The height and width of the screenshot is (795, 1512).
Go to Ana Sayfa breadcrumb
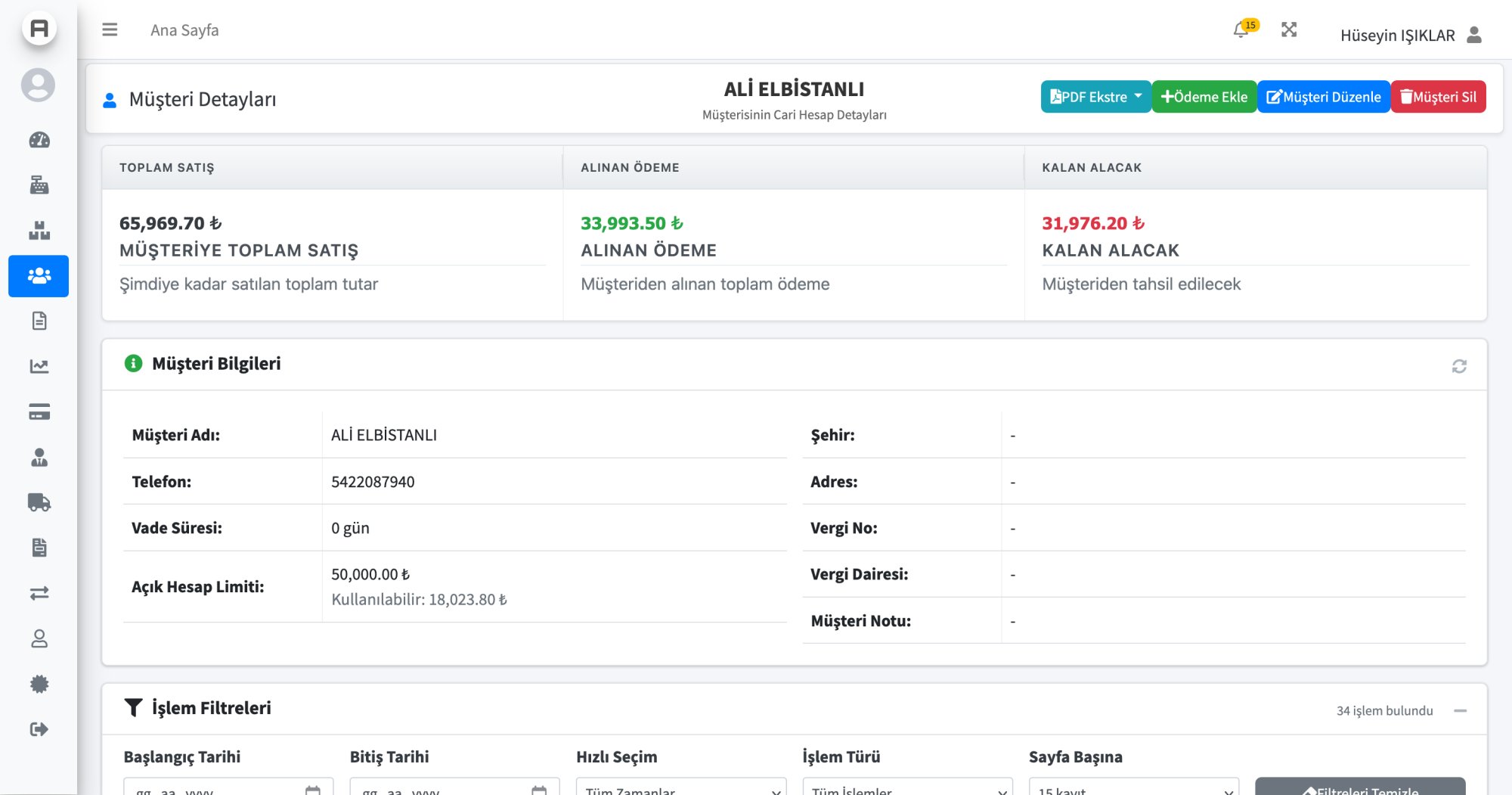[x=184, y=30]
